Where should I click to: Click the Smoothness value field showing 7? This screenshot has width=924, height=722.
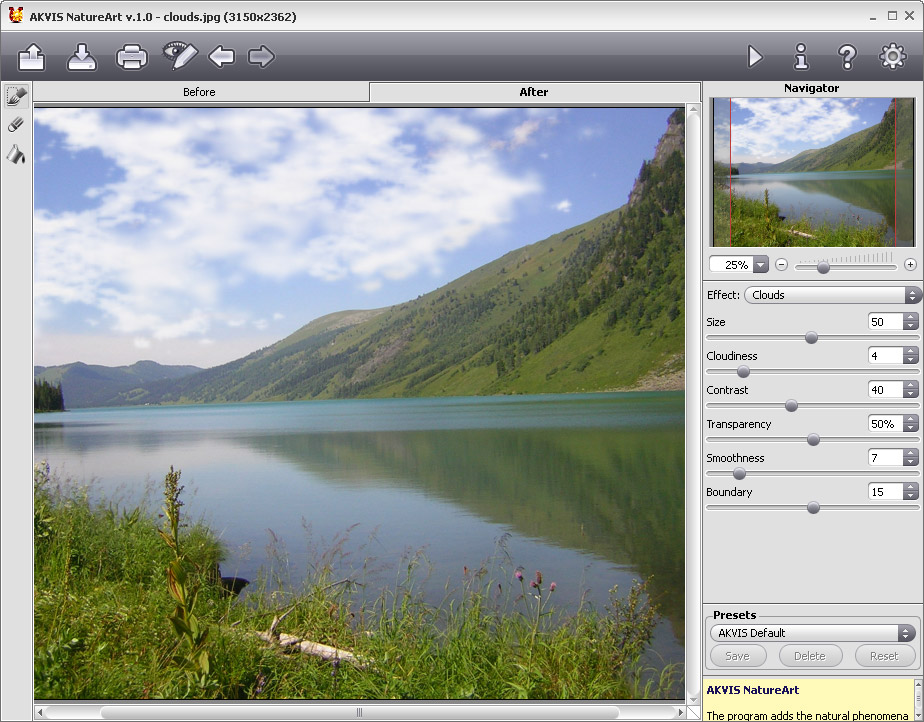pyautogui.click(x=886, y=458)
